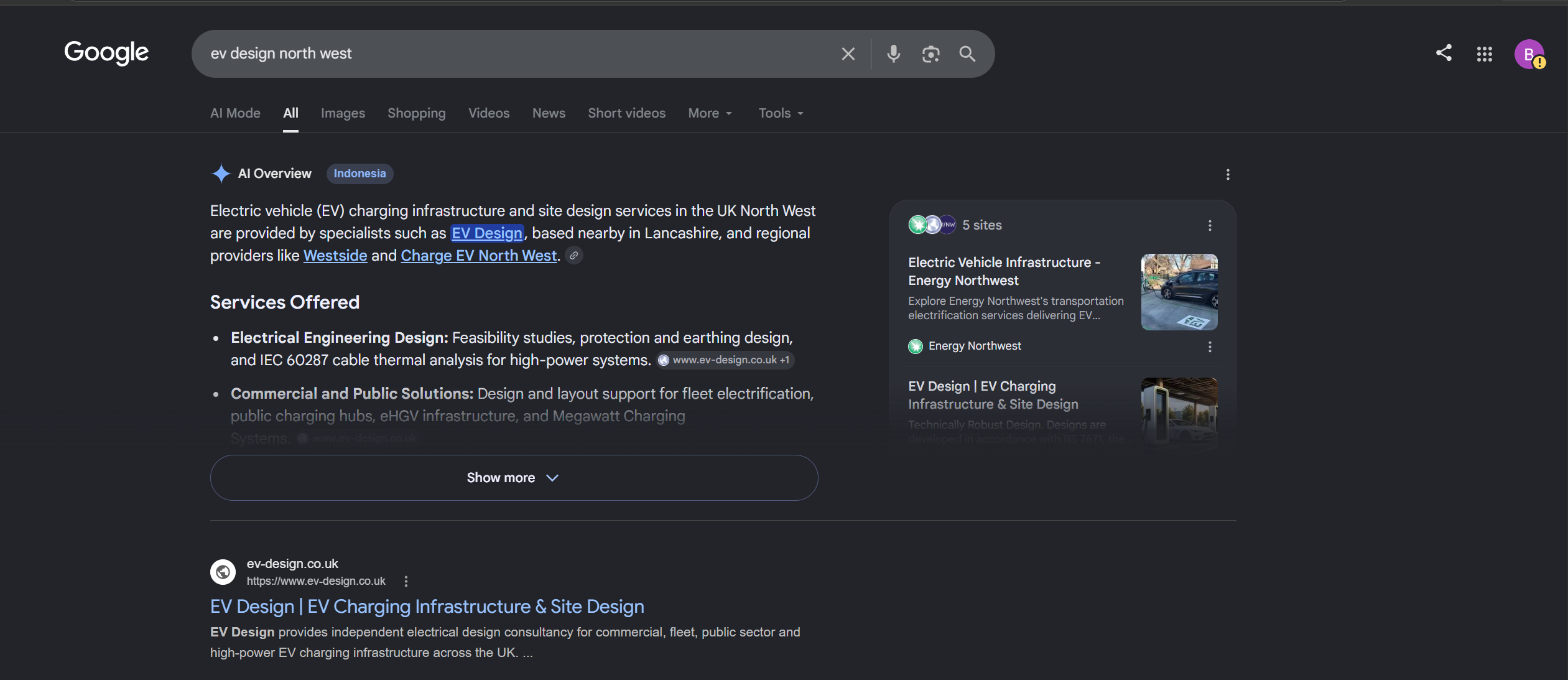The image size is (1568, 680).
Task: Submit search with magnifier icon
Action: pyautogui.click(x=967, y=54)
